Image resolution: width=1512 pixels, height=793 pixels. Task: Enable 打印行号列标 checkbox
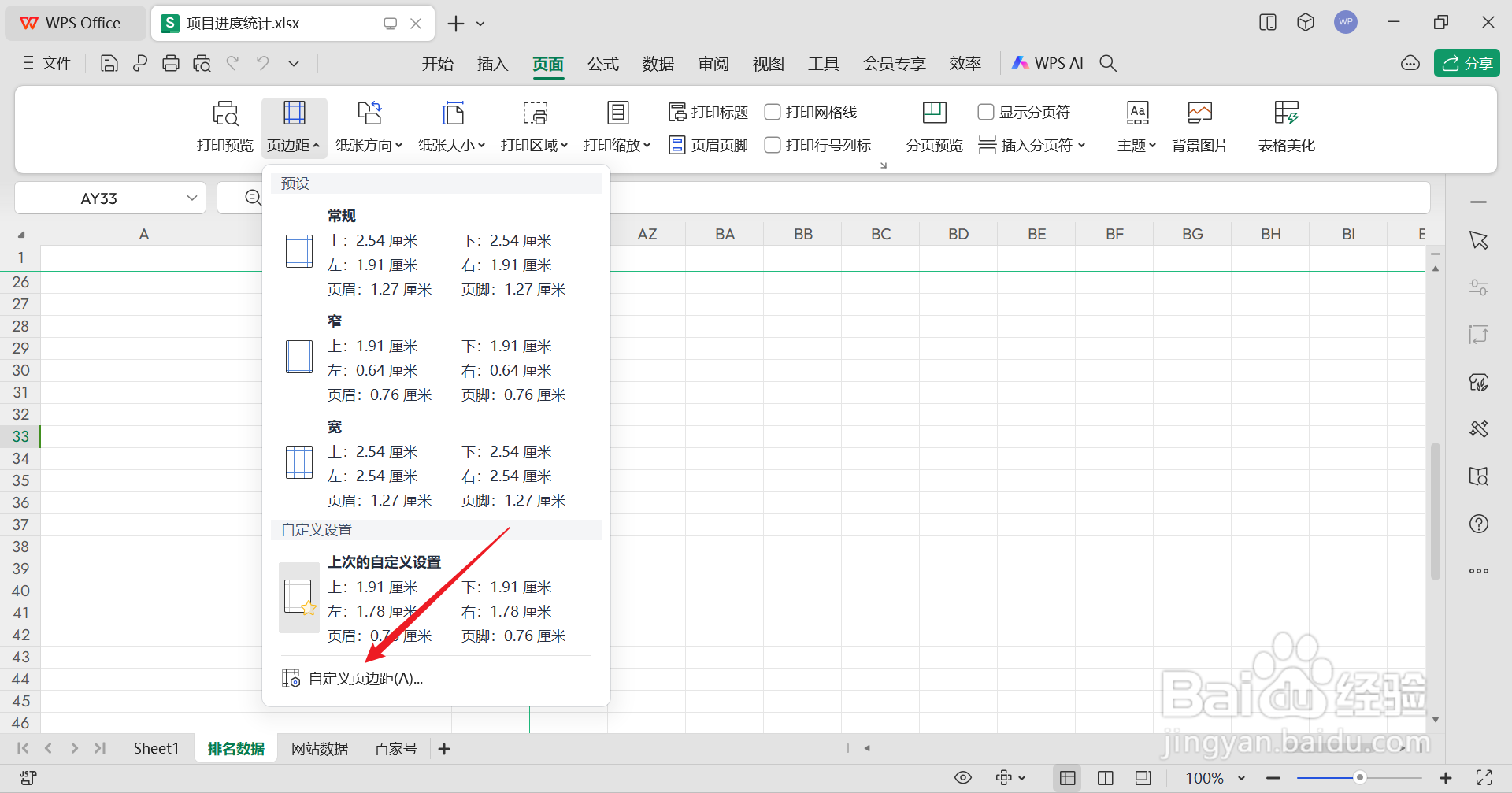point(773,146)
